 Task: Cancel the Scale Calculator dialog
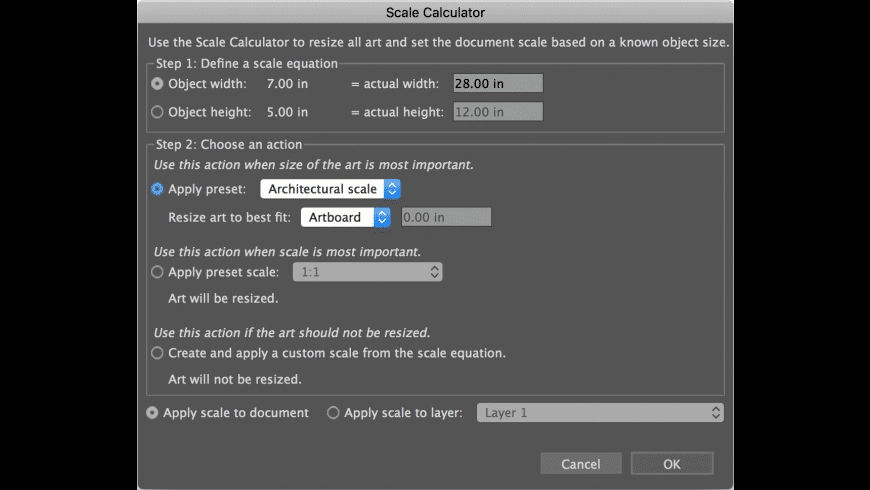pyautogui.click(x=581, y=464)
